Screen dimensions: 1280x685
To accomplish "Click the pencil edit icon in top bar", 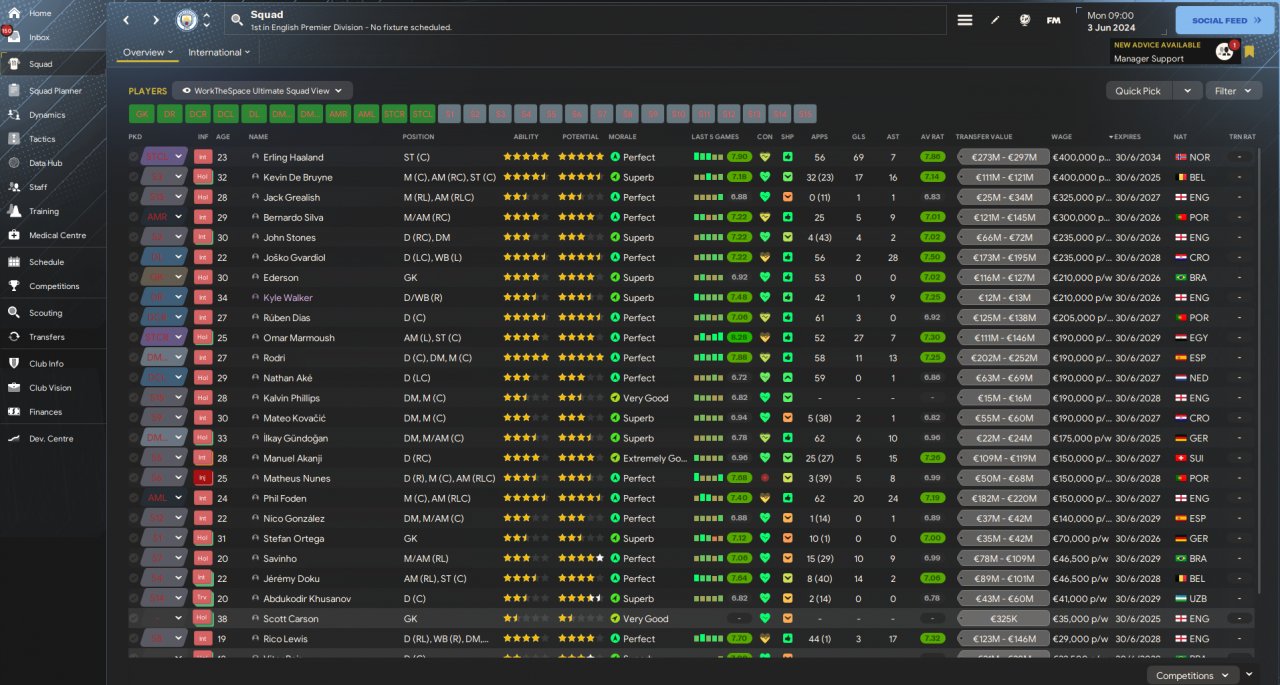I will coord(995,20).
